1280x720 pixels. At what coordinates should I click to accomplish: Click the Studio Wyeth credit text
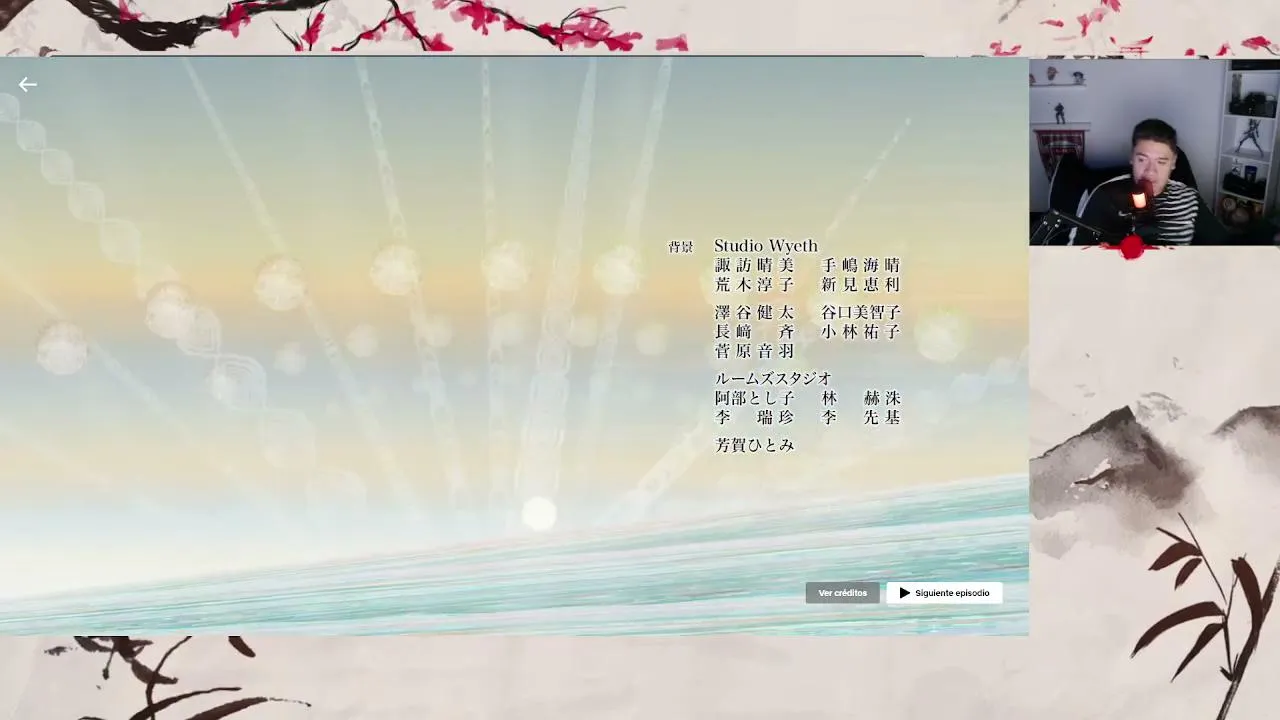(765, 246)
